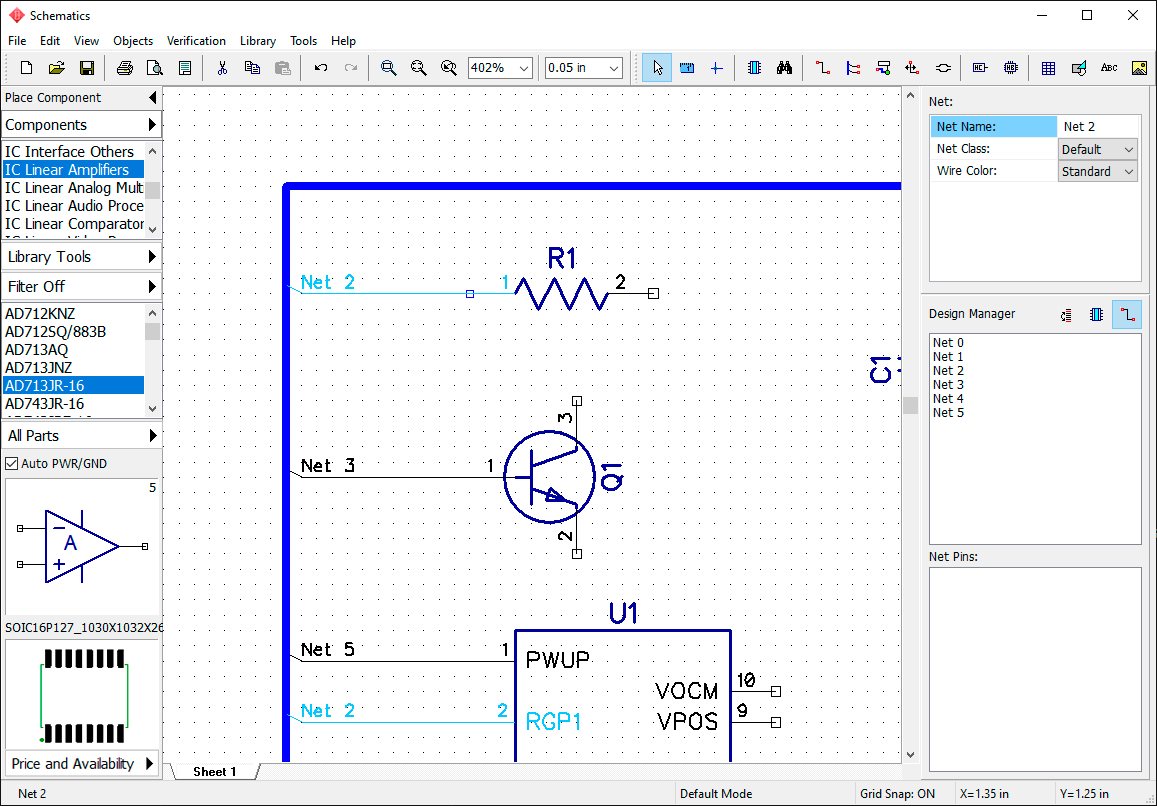
Task: Select the Place Text ABC tool
Action: tap(1108, 68)
